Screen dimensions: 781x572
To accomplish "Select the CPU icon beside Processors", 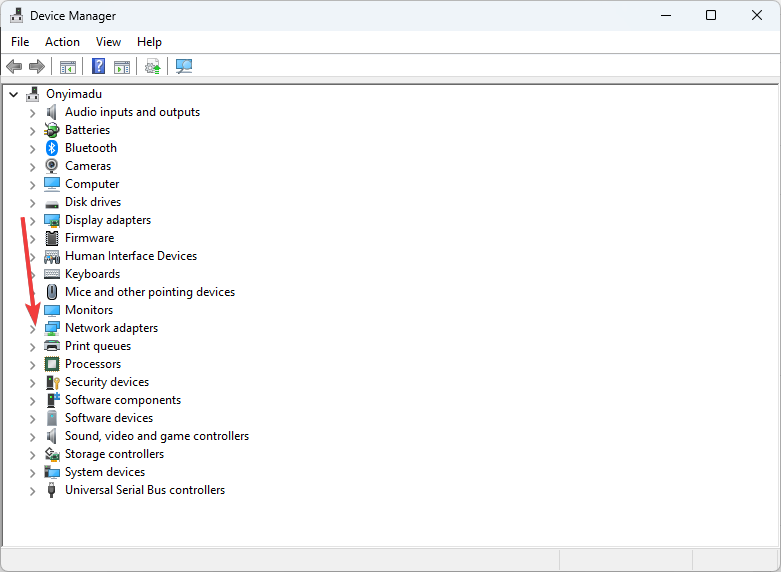I will coord(52,364).
